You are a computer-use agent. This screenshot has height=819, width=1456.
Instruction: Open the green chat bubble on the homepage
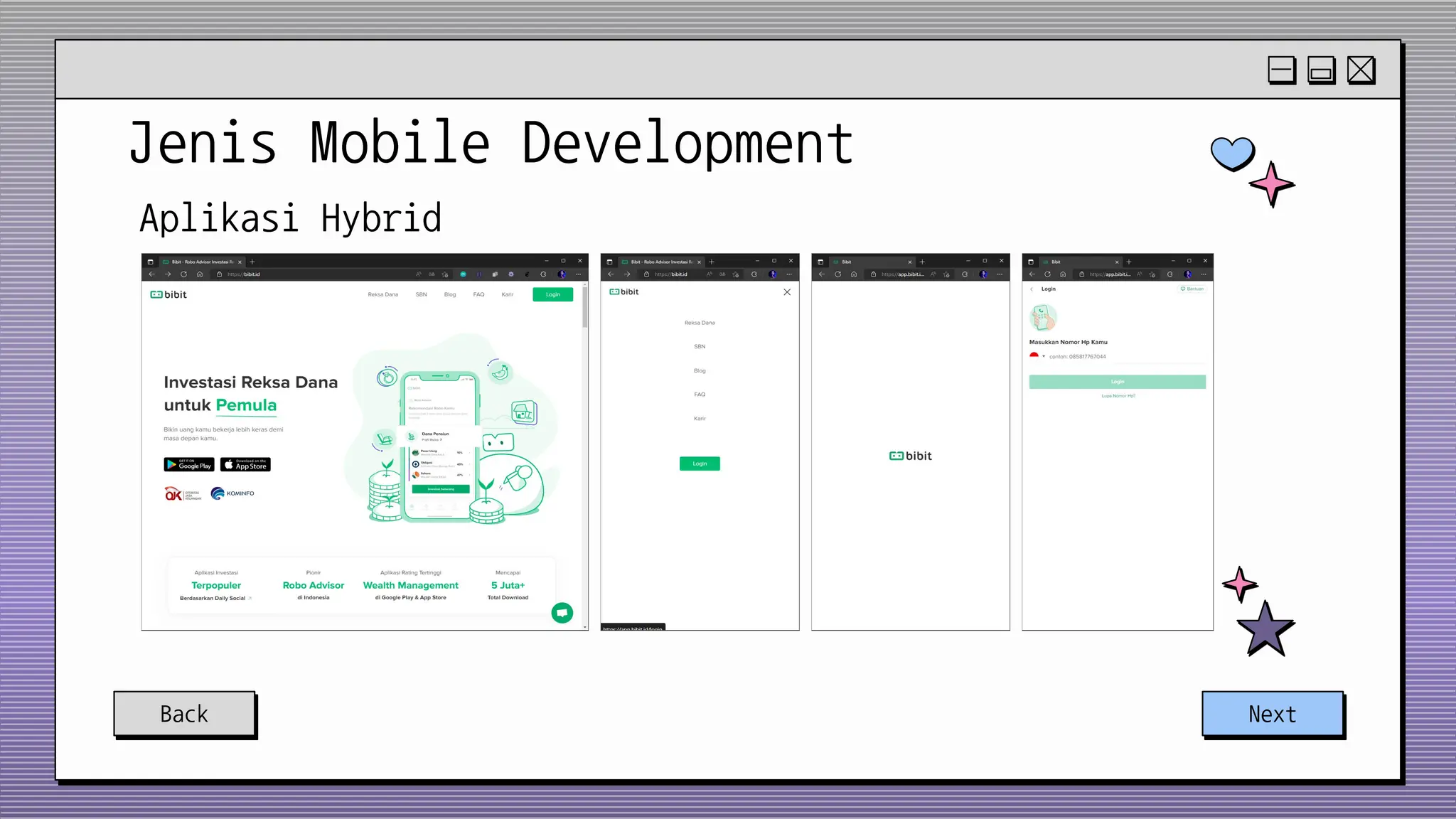click(x=562, y=613)
